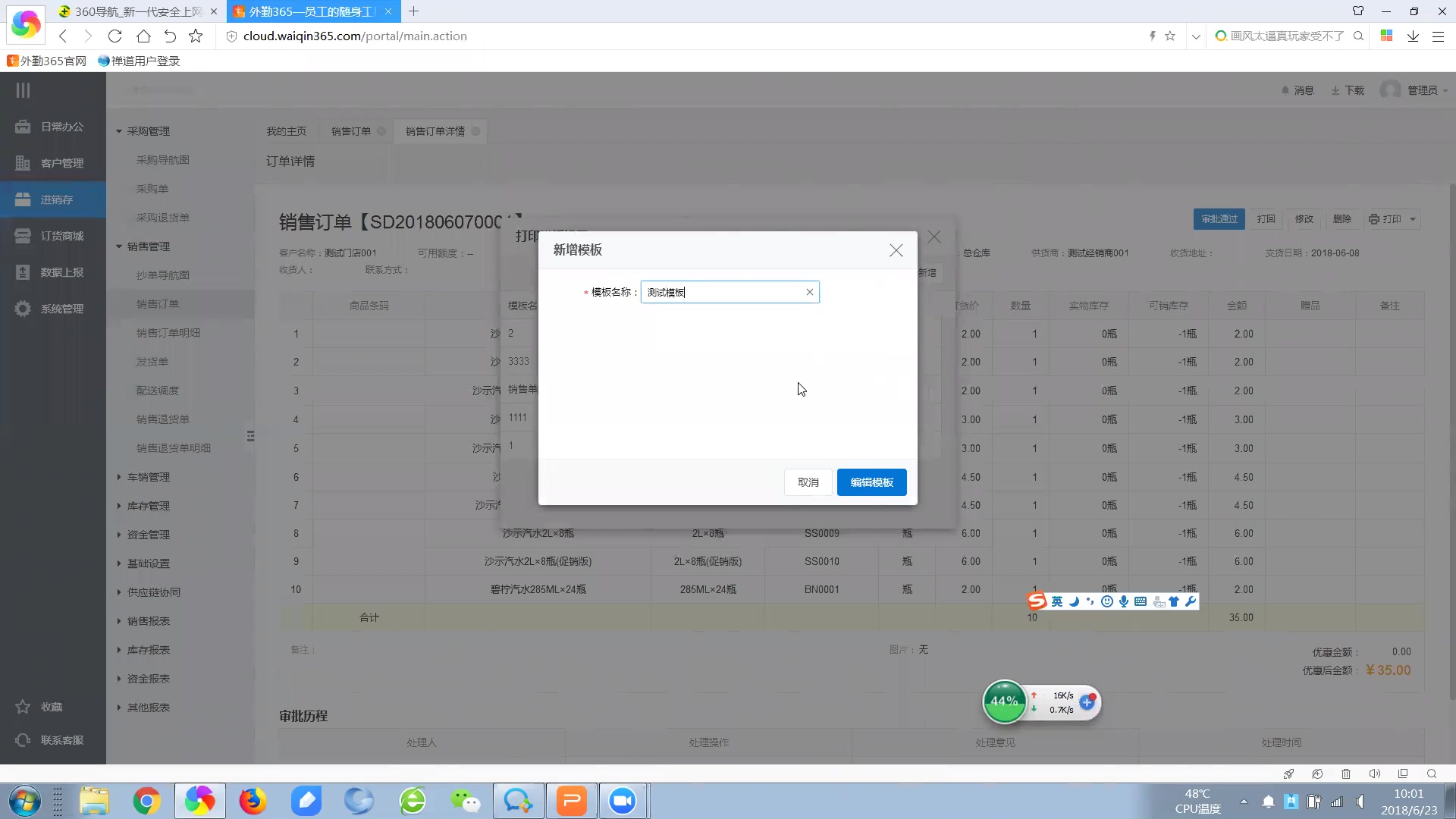The width and height of the screenshot is (1456, 819).
Task: Click the 消息 message icon top right
Action: (1297, 90)
